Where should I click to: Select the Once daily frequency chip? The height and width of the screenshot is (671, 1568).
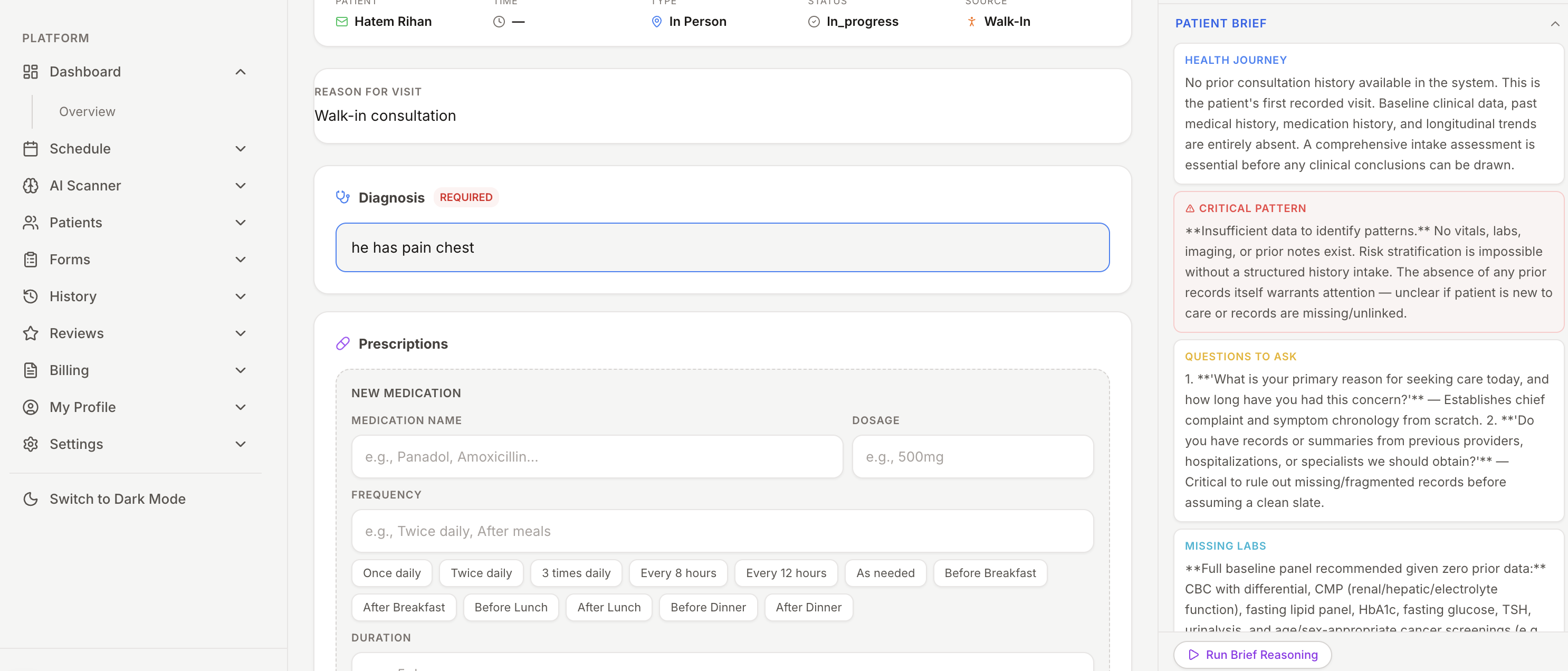391,573
